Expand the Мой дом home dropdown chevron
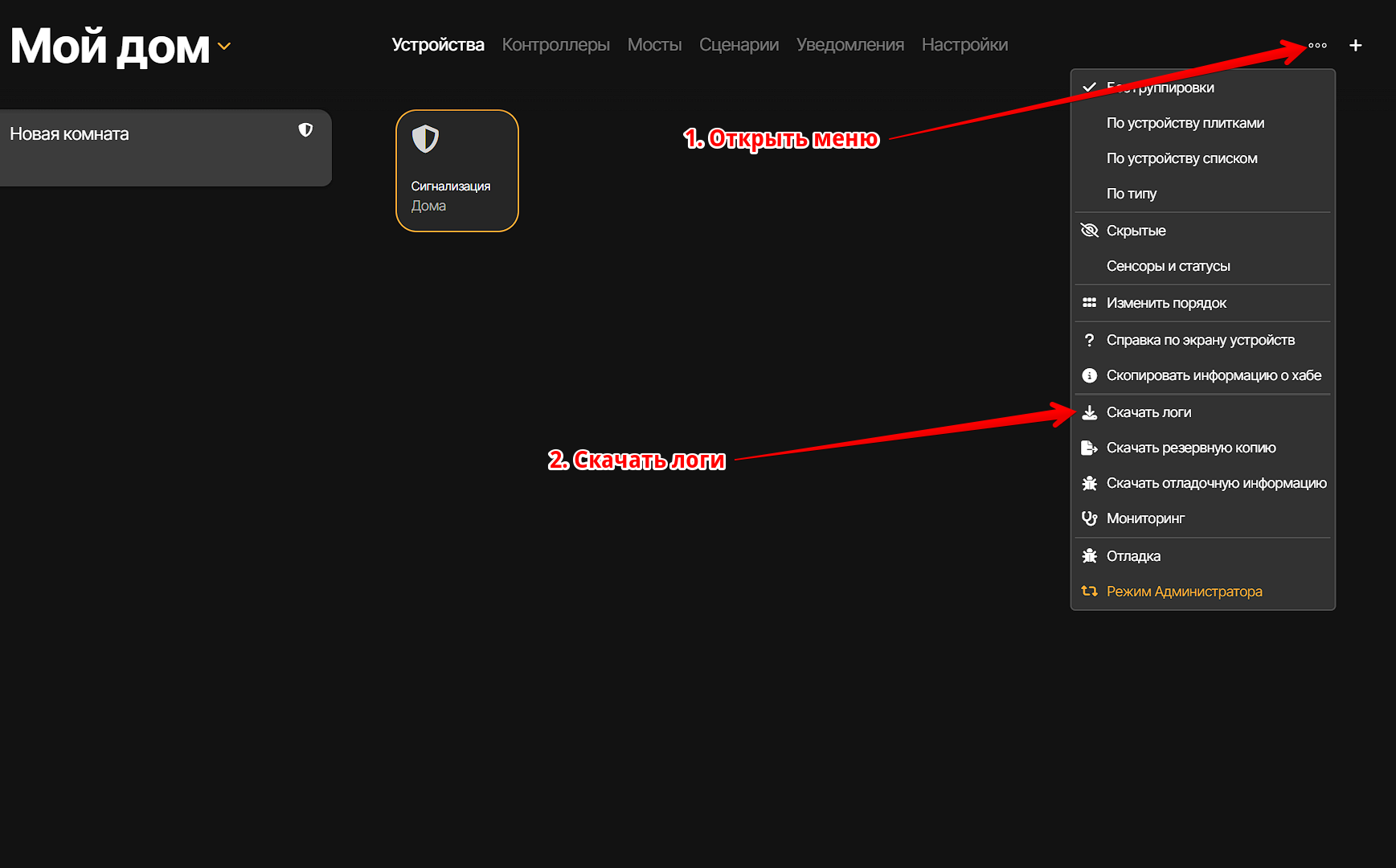 click(x=224, y=47)
